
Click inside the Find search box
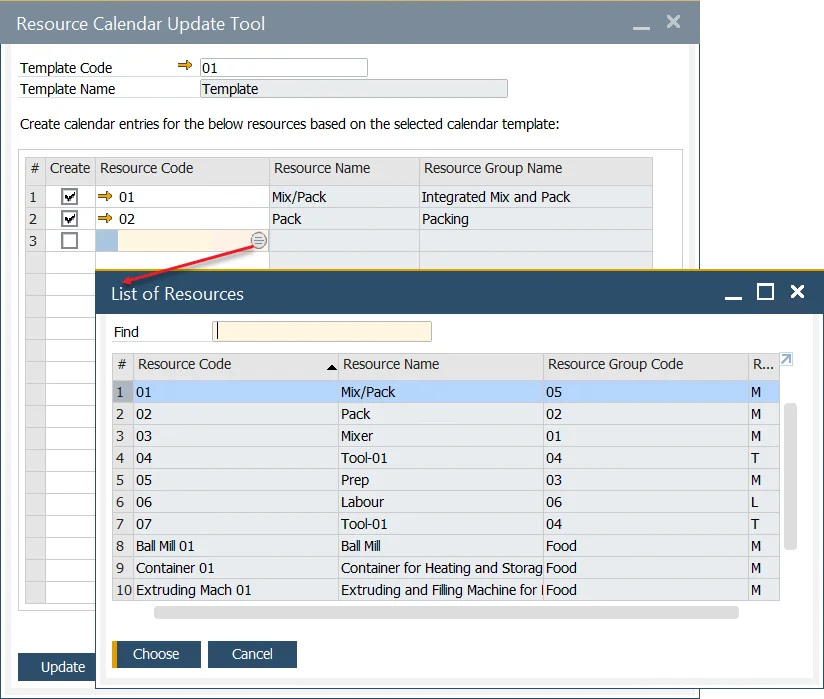pyautogui.click(x=320, y=331)
